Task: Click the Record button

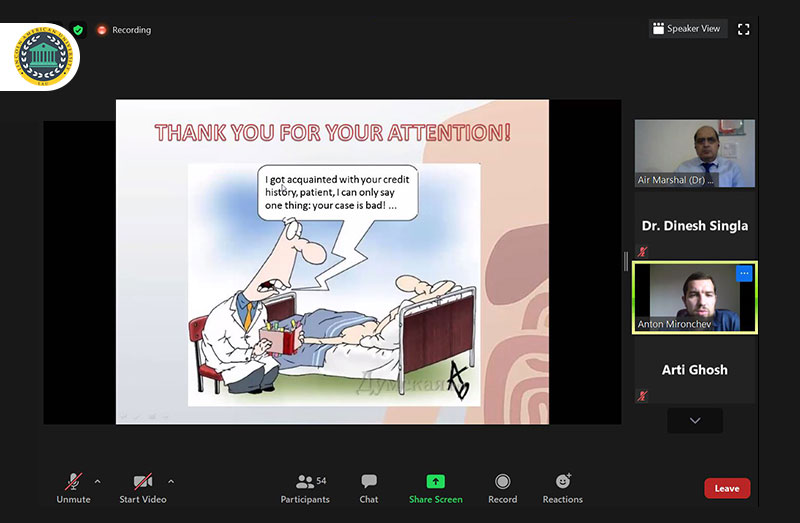Action: (503, 488)
